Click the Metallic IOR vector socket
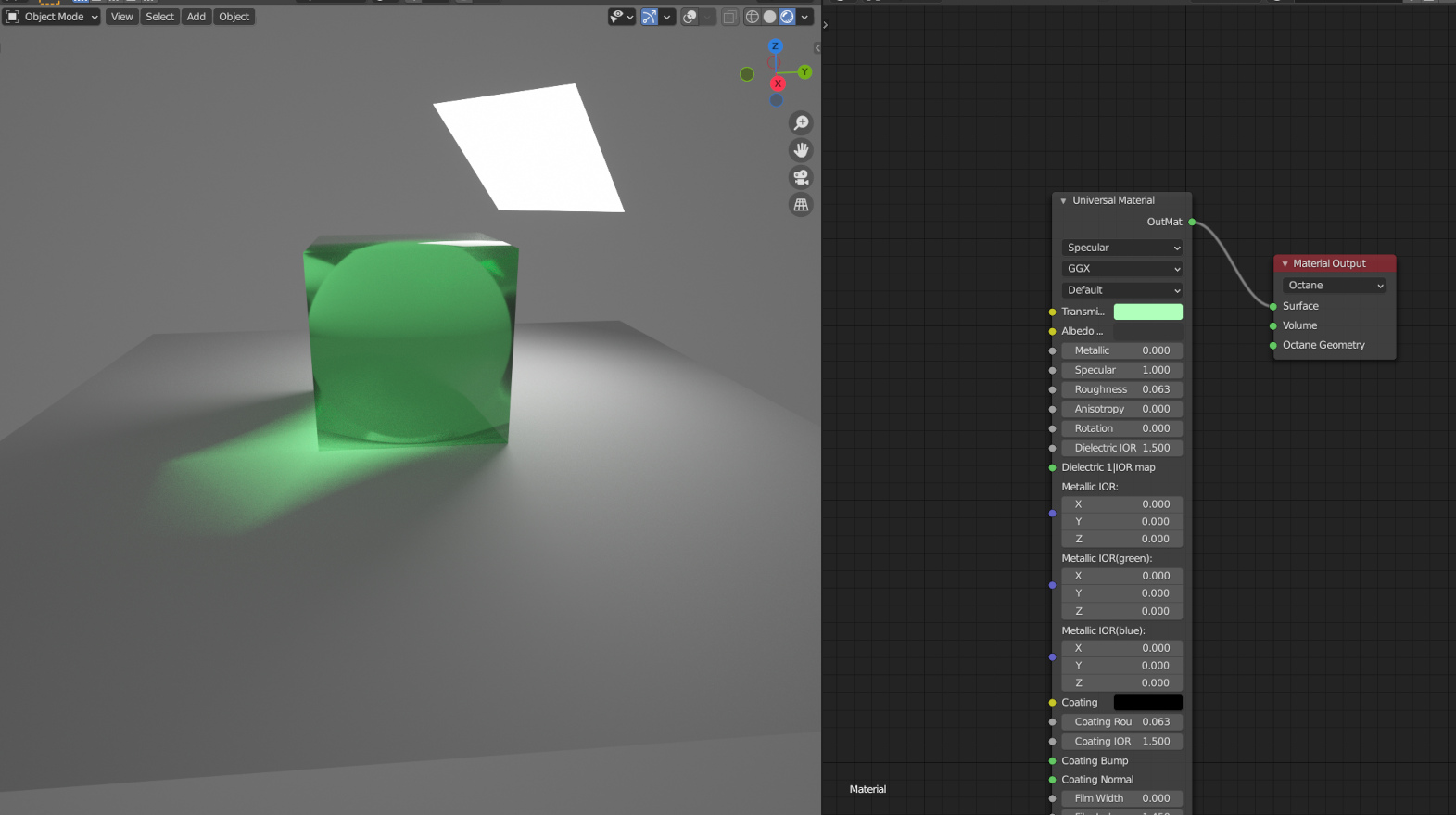The height and width of the screenshot is (815, 1456). [x=1052, y=513]
